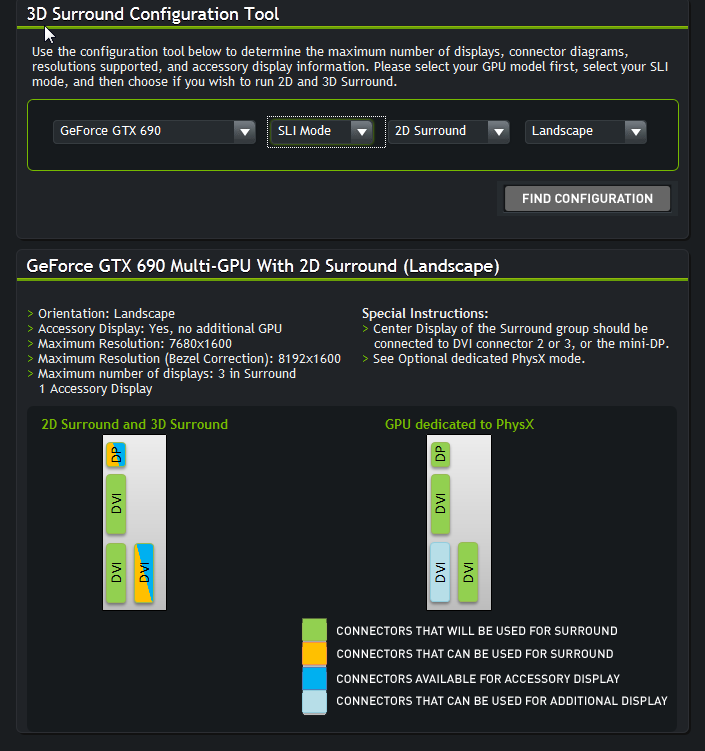Click the light blue DVI connector in PhysX diagram
Screen dimensions: 705x751
[440, 572]
